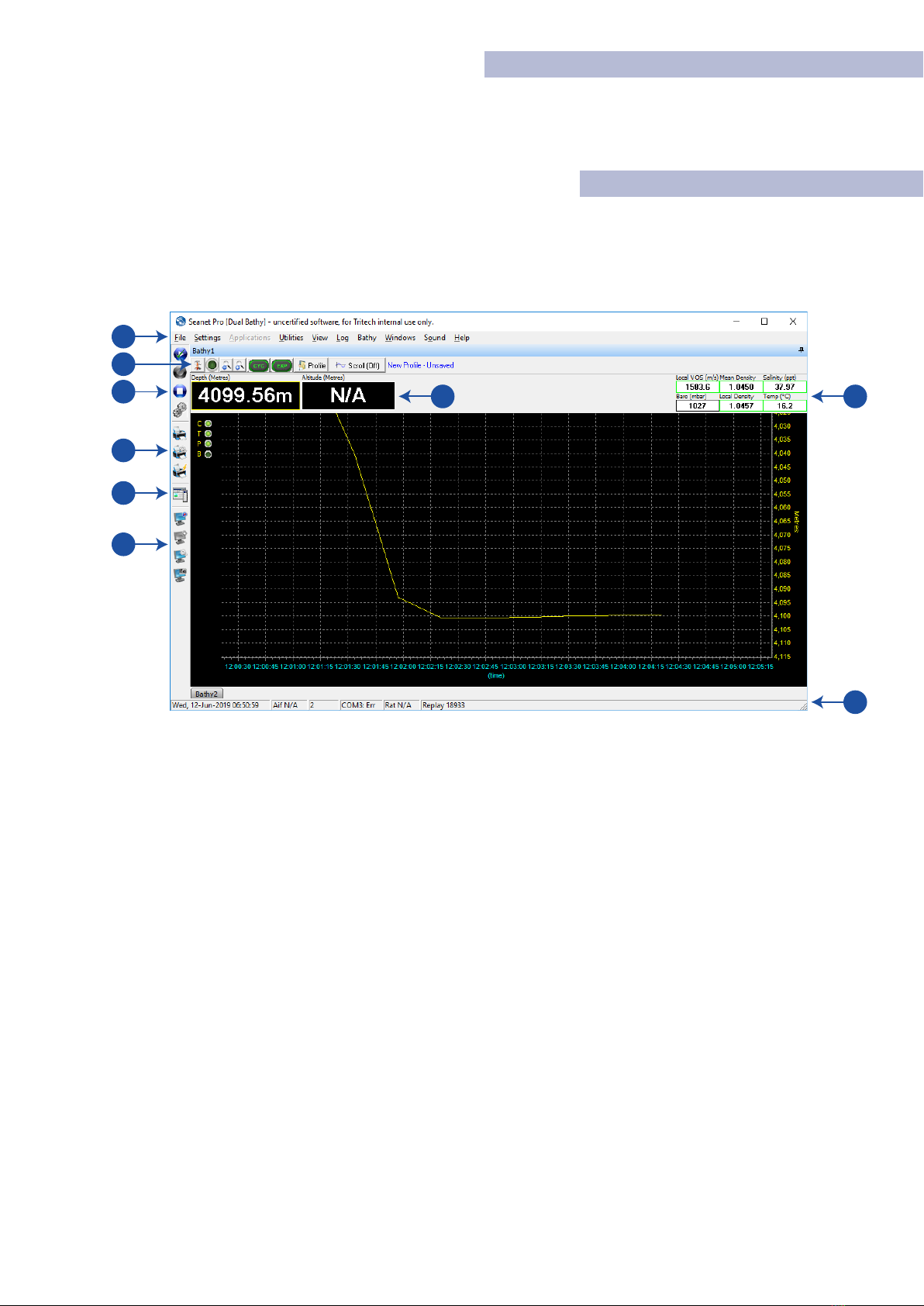Click the N/A altitude readout
This screenshot has width=924, height=1306.
[x=348, y=395]
